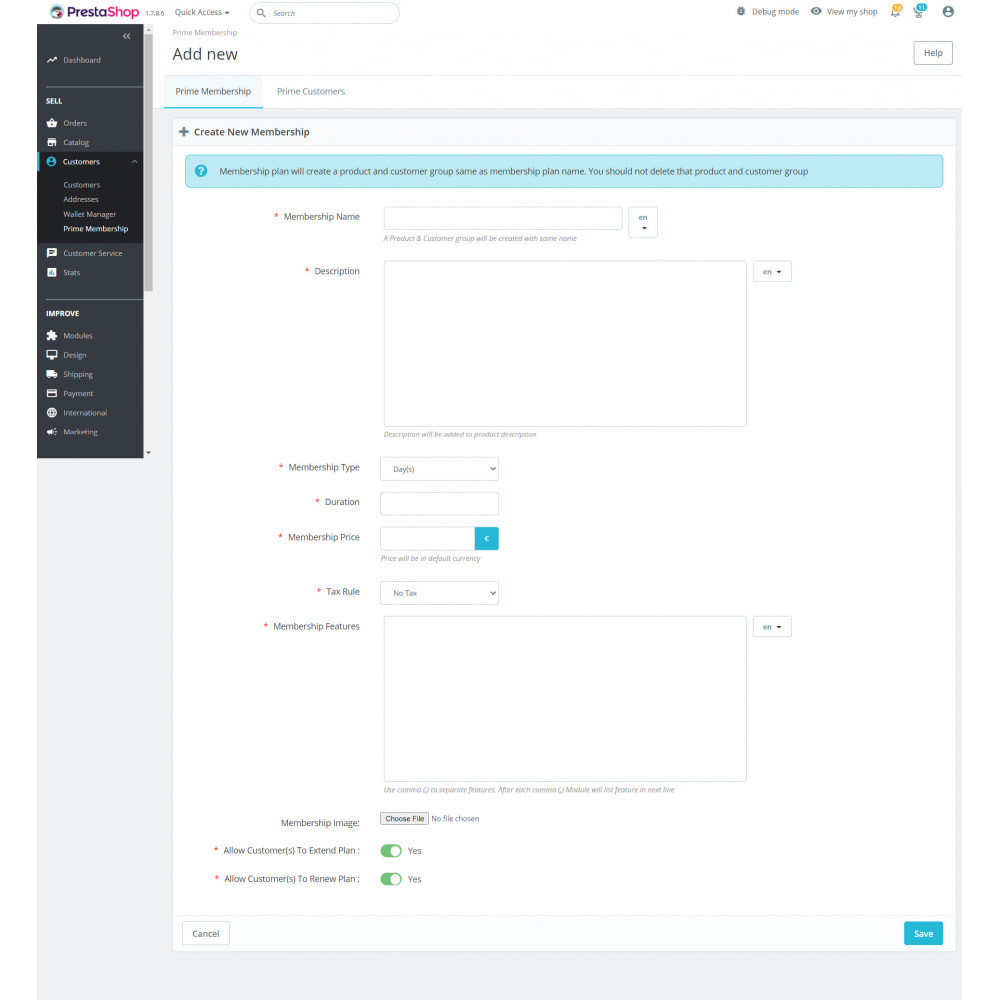Open notifications bell icon
1000x1000 pixels.
[x=895, y=11]
